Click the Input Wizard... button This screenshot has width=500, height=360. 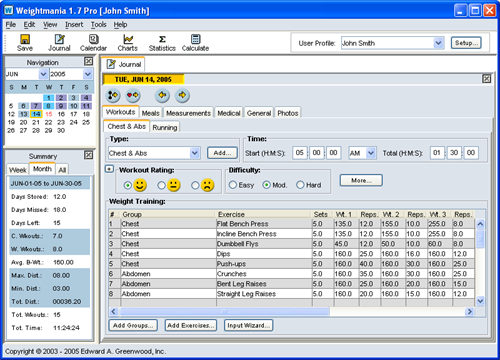pyautogui.click(x=249, y=325)
